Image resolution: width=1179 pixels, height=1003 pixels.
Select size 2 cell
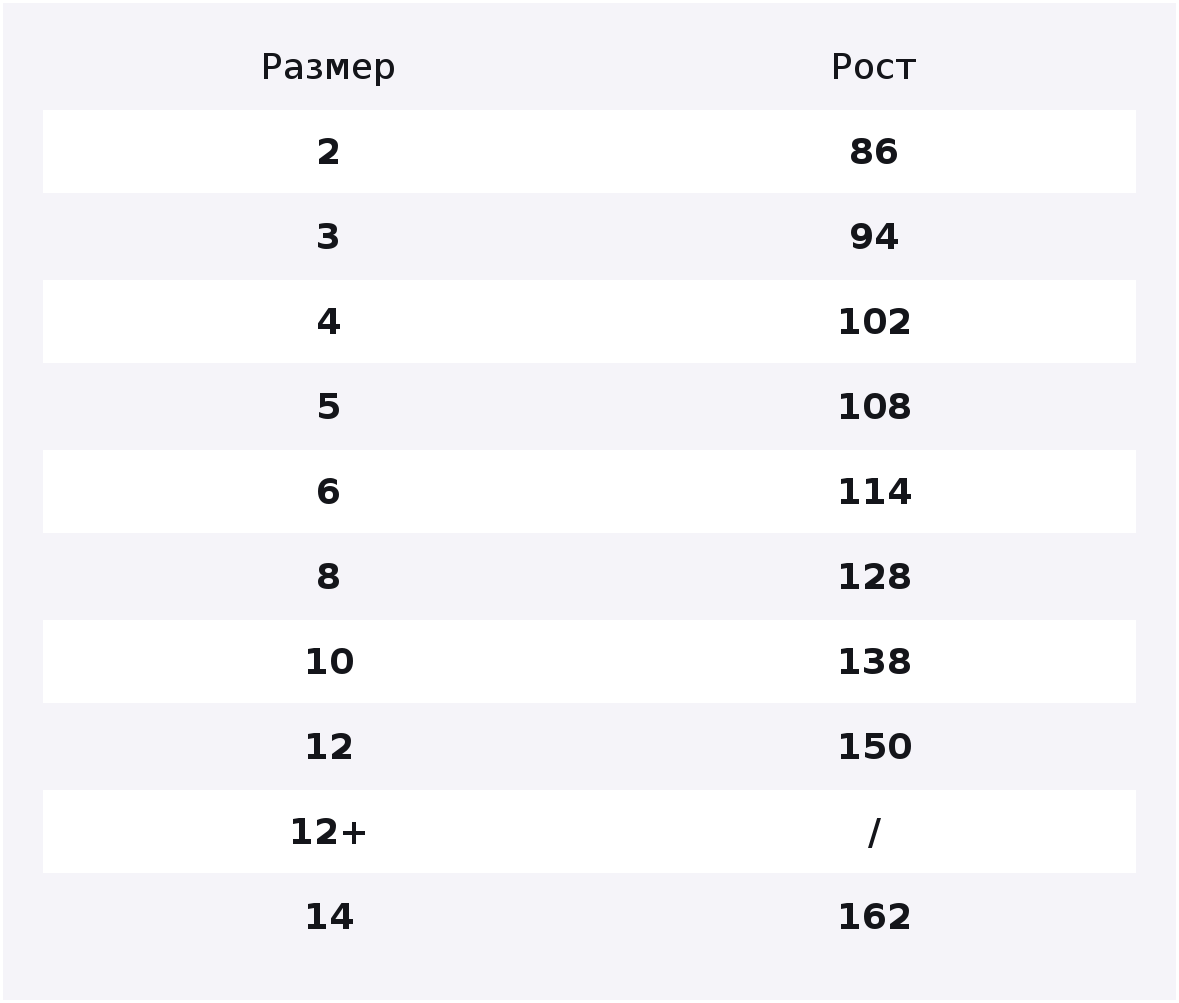[328, 152]
